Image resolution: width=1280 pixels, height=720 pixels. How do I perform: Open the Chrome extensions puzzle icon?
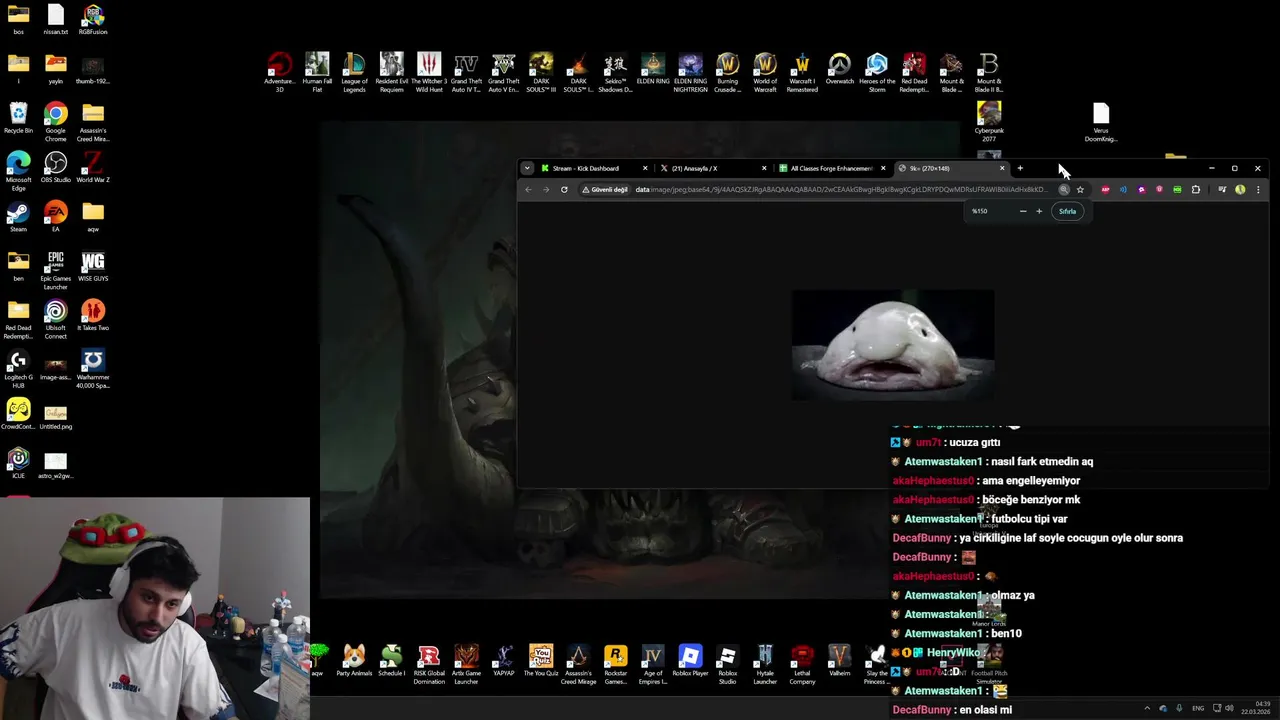click(x=1195, y=189)
